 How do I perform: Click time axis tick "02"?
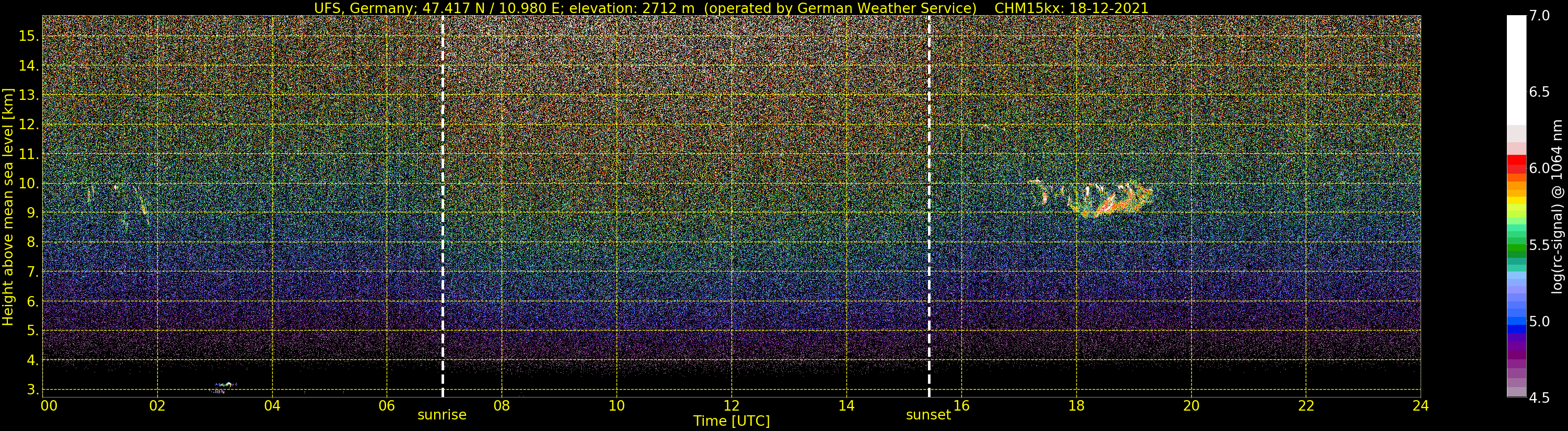coord(158,406)
